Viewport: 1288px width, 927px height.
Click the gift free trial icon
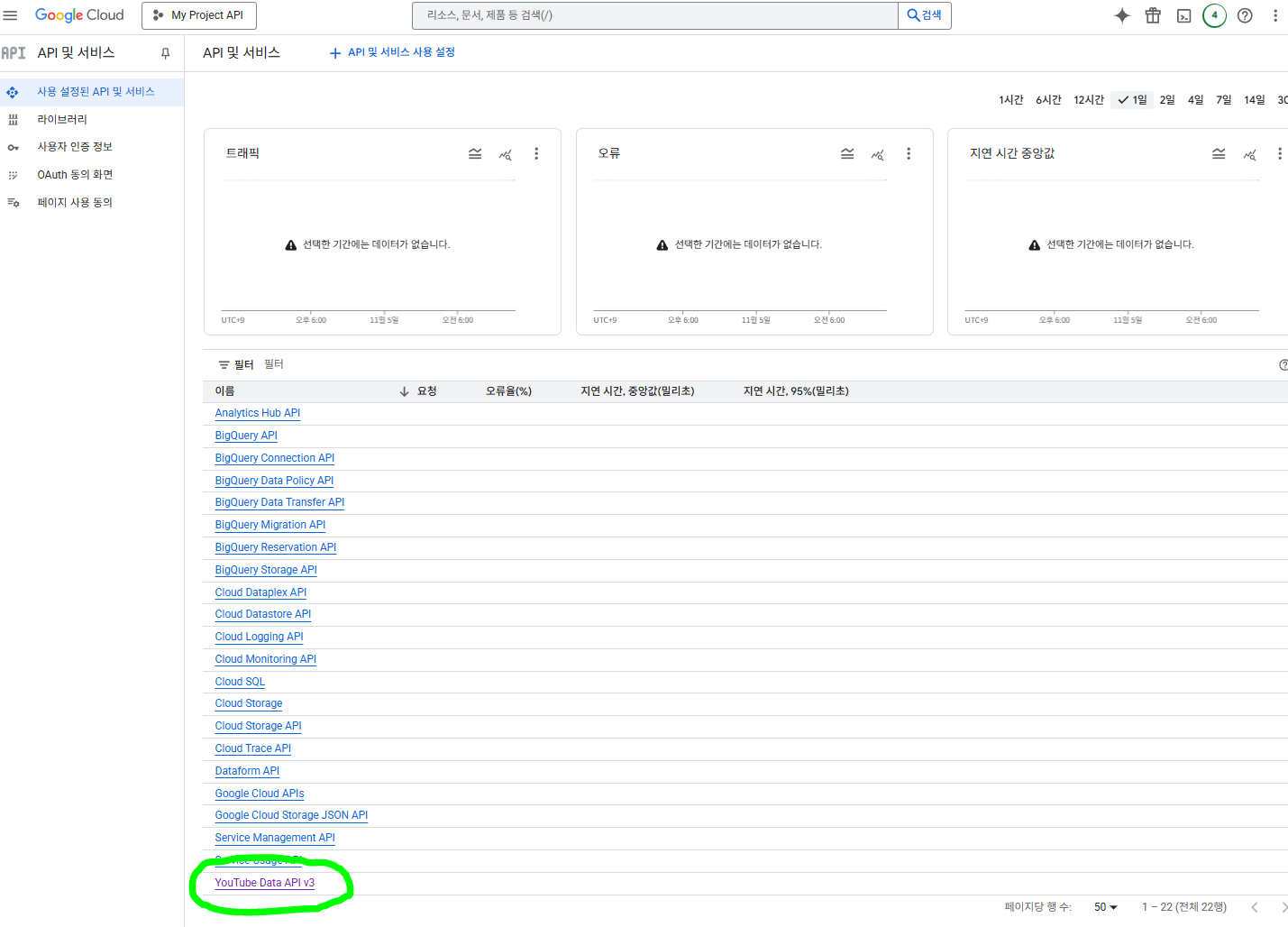[1153, 15]
